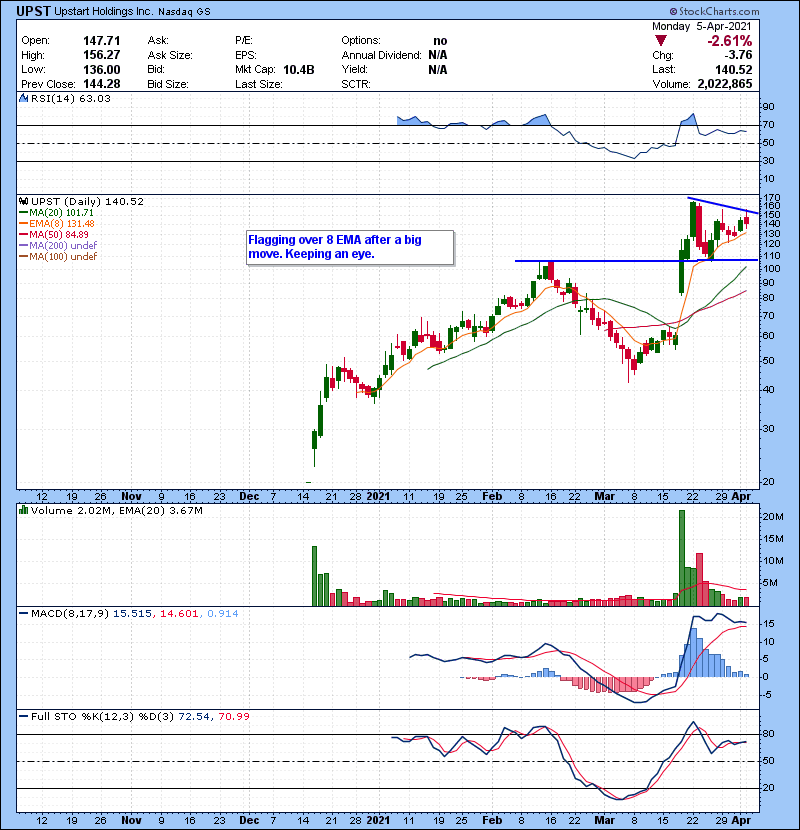Viewport: 800px width, 830px height.
Task: Click the red down-triangle change indicator
Action: [661, 41]
